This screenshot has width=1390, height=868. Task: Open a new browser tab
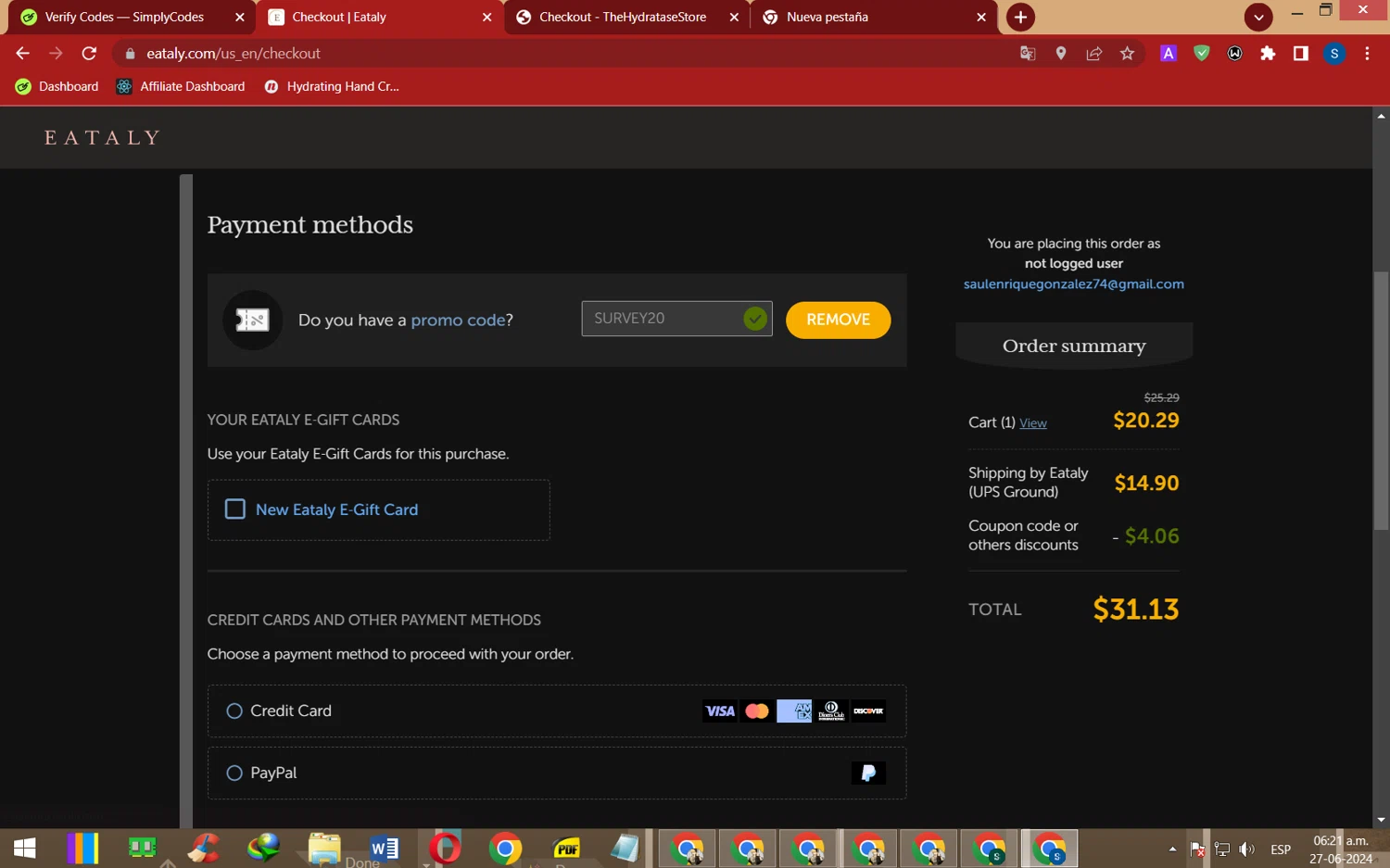(x=1020, y=17)
